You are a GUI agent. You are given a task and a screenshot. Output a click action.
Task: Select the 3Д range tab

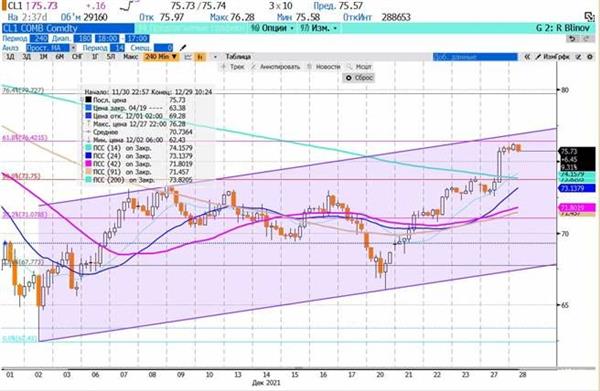(x=26, y=57)
